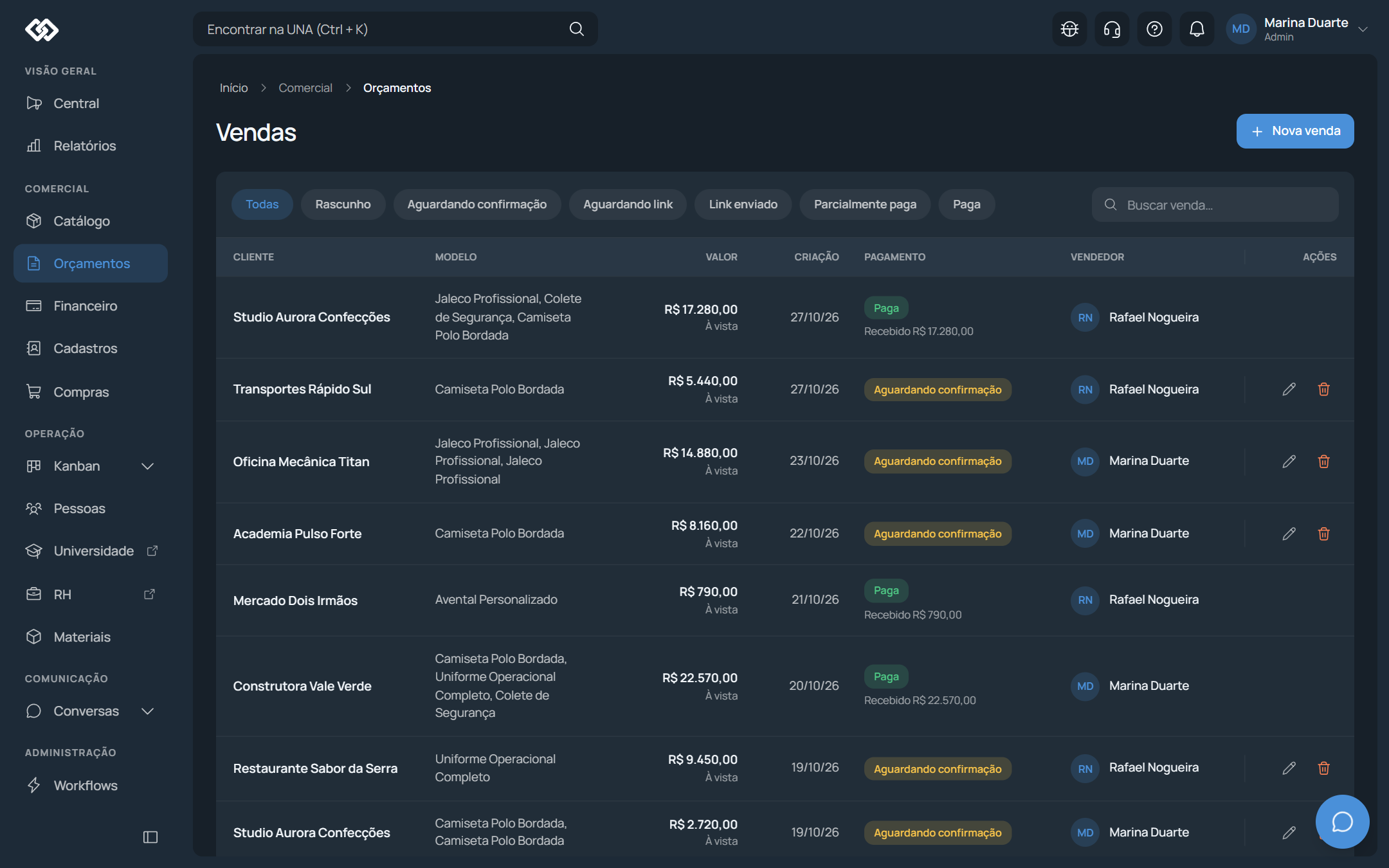Edit the Oficina Mecânica Titan sale
Image resolution: width=1389 pixels, height=868 pixels.
tap(1289, 461)
